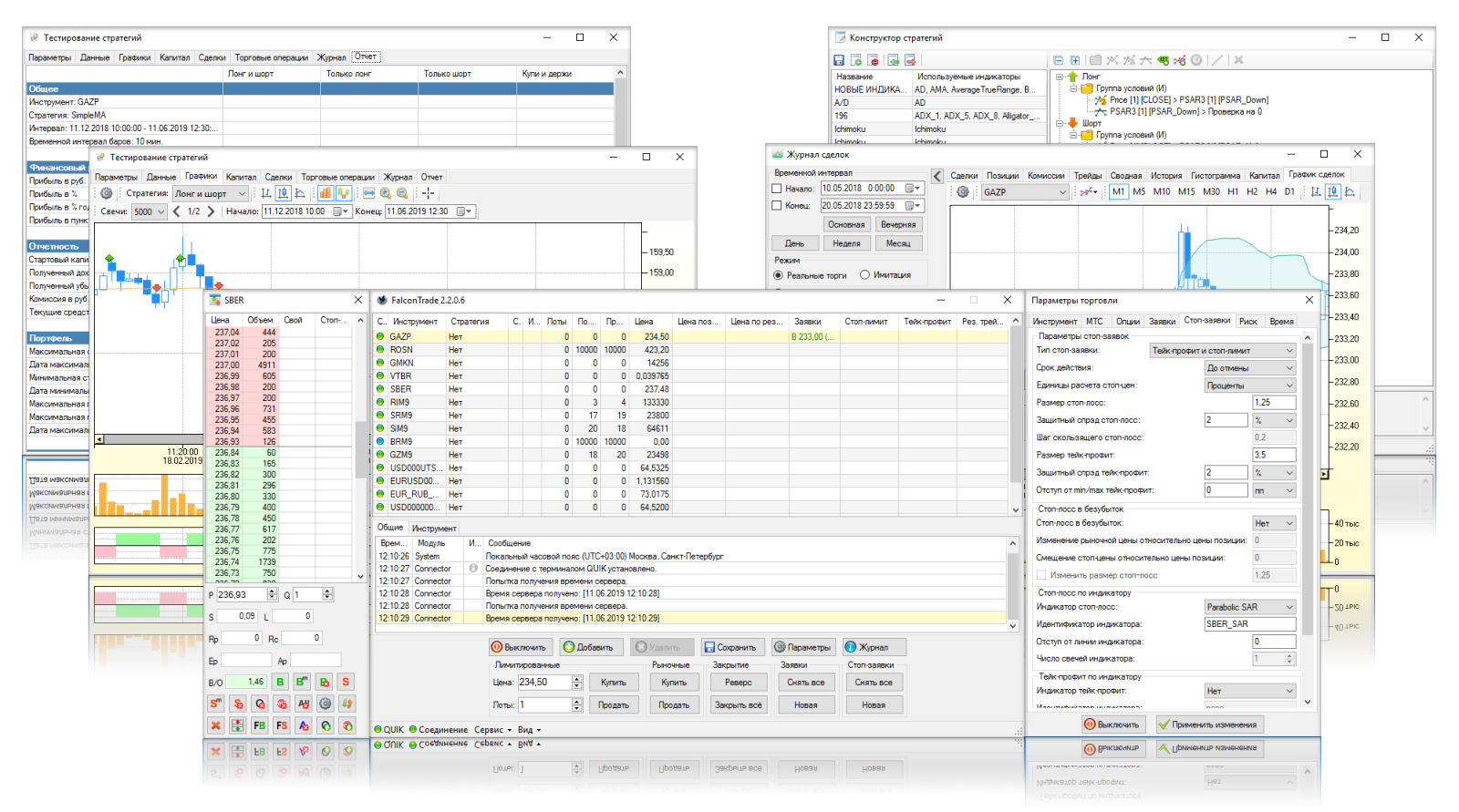Image resolution: width=1459 pixels, height=812 pixels.
Task: Enable Начало checkbox in Журнал сделок
Action: pyautogui.click(x=777, y=189)
